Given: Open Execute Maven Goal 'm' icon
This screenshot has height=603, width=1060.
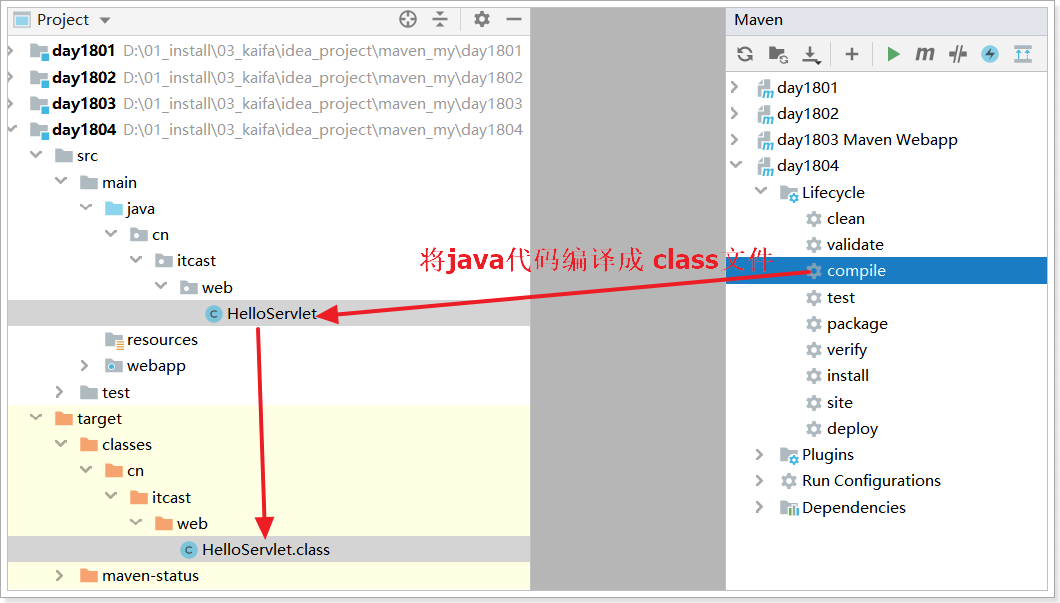Looking at the screenshot, I should (924, 53).
